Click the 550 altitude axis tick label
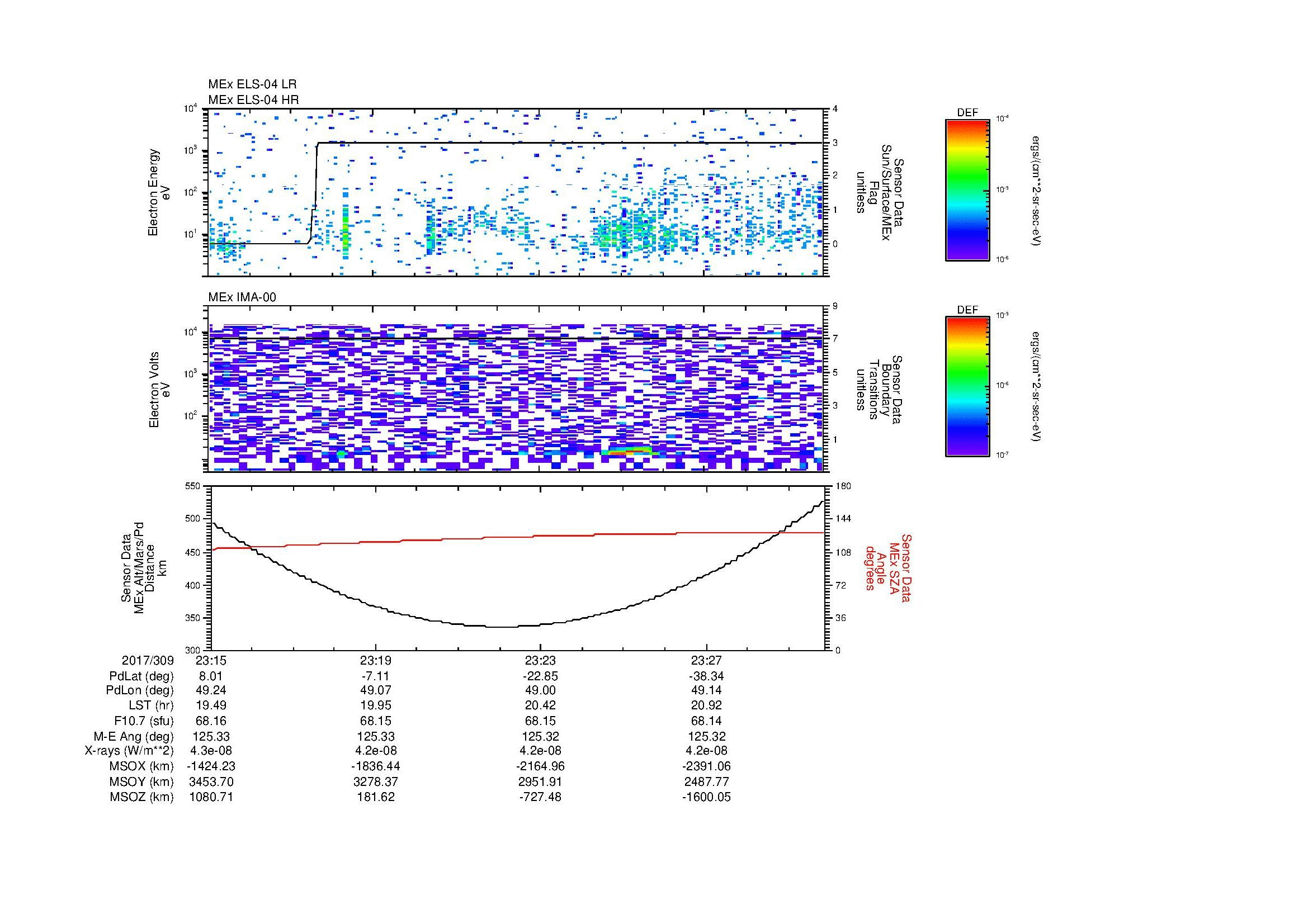The height and width of the screenshot is (924, 1308). coord(193,486)
